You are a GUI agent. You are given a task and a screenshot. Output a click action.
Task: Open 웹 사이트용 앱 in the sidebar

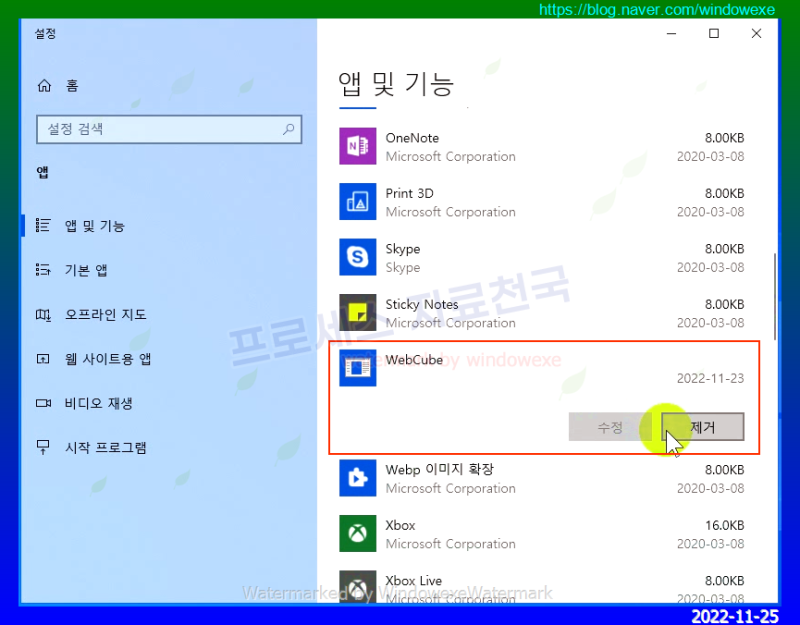point(108,359)
